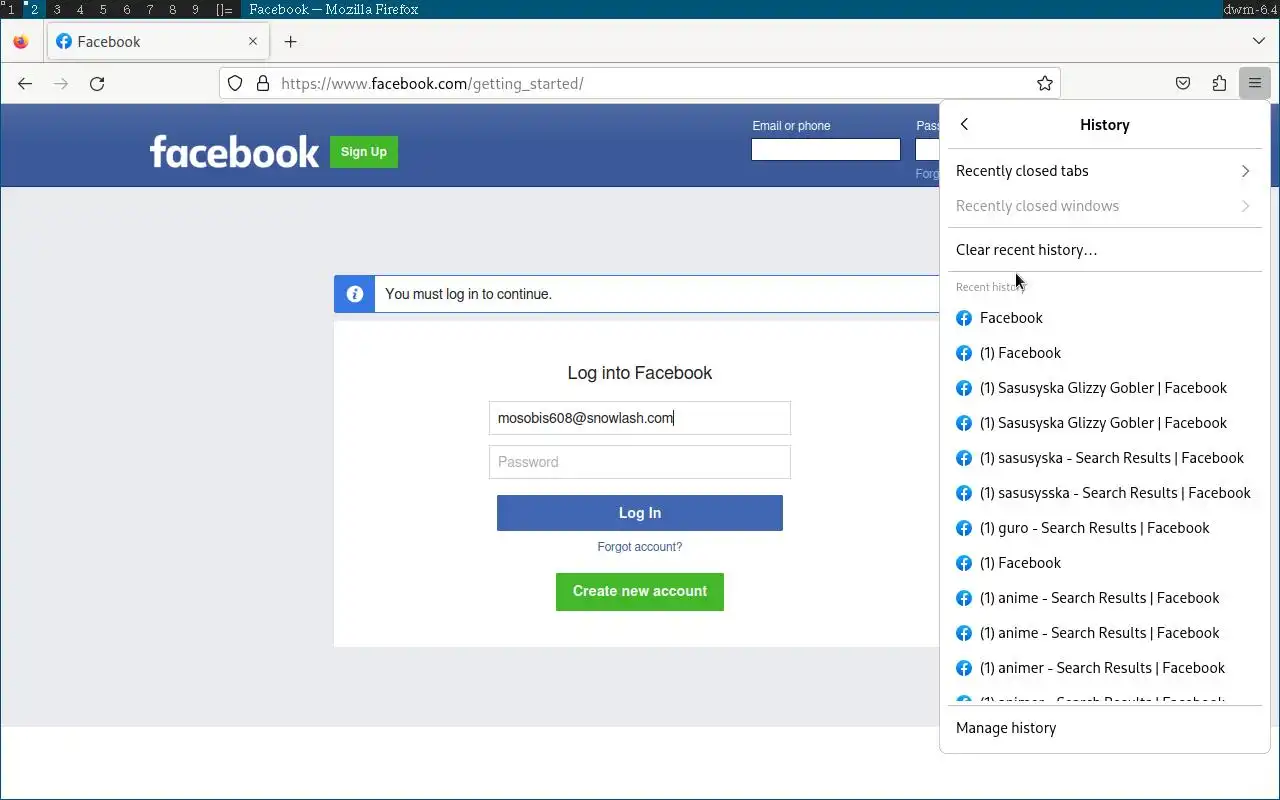
Task: Focus the Password field in login form
Action: pos(640,462)
